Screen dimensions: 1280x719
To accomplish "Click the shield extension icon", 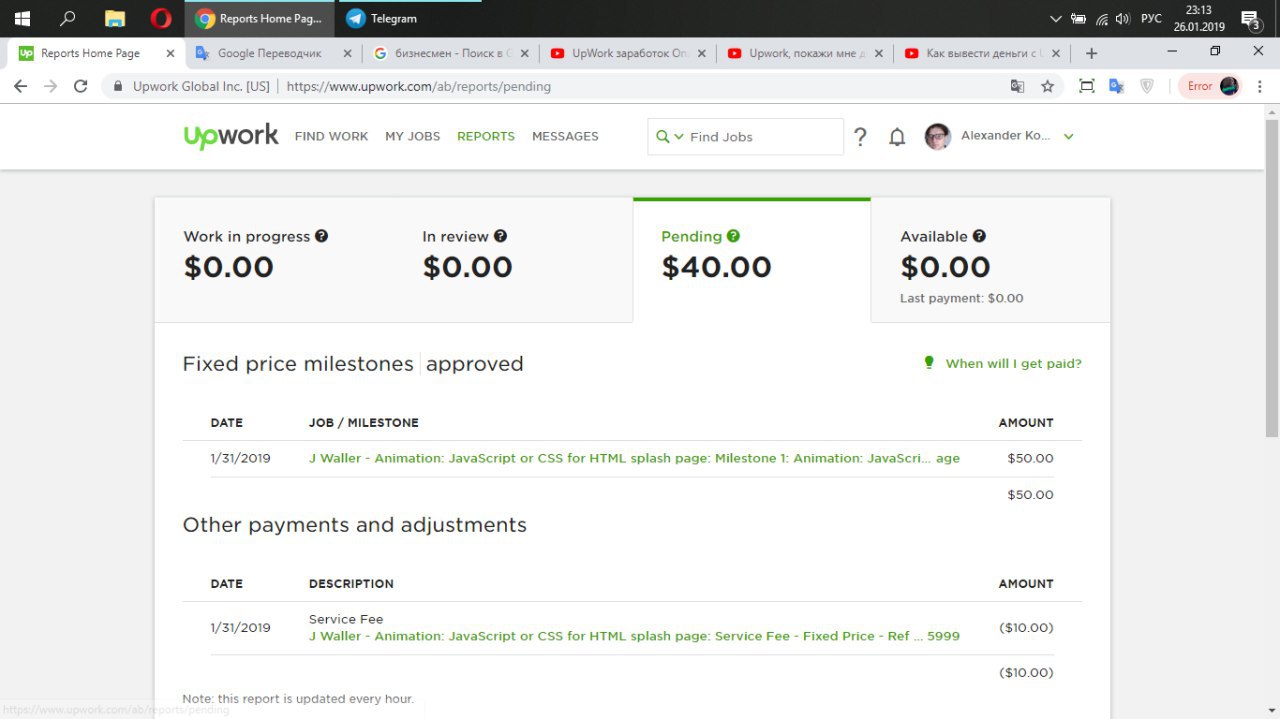I will pyautogui.click(x=1147, y=86).
